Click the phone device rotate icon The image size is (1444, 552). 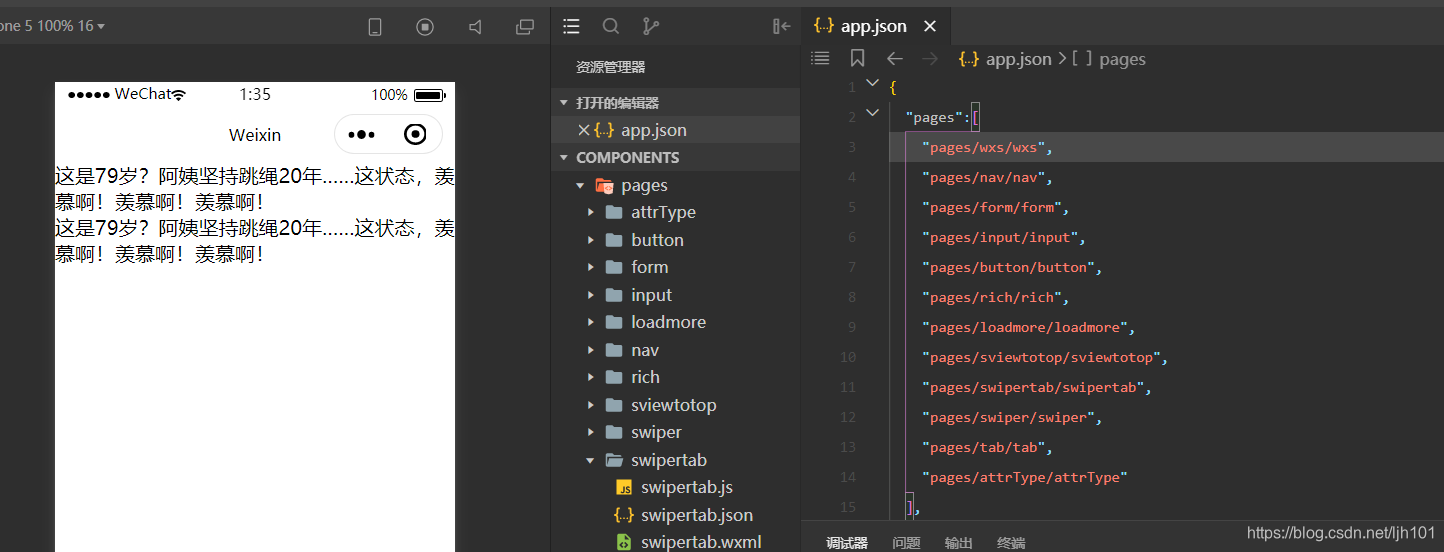point(375,27)
